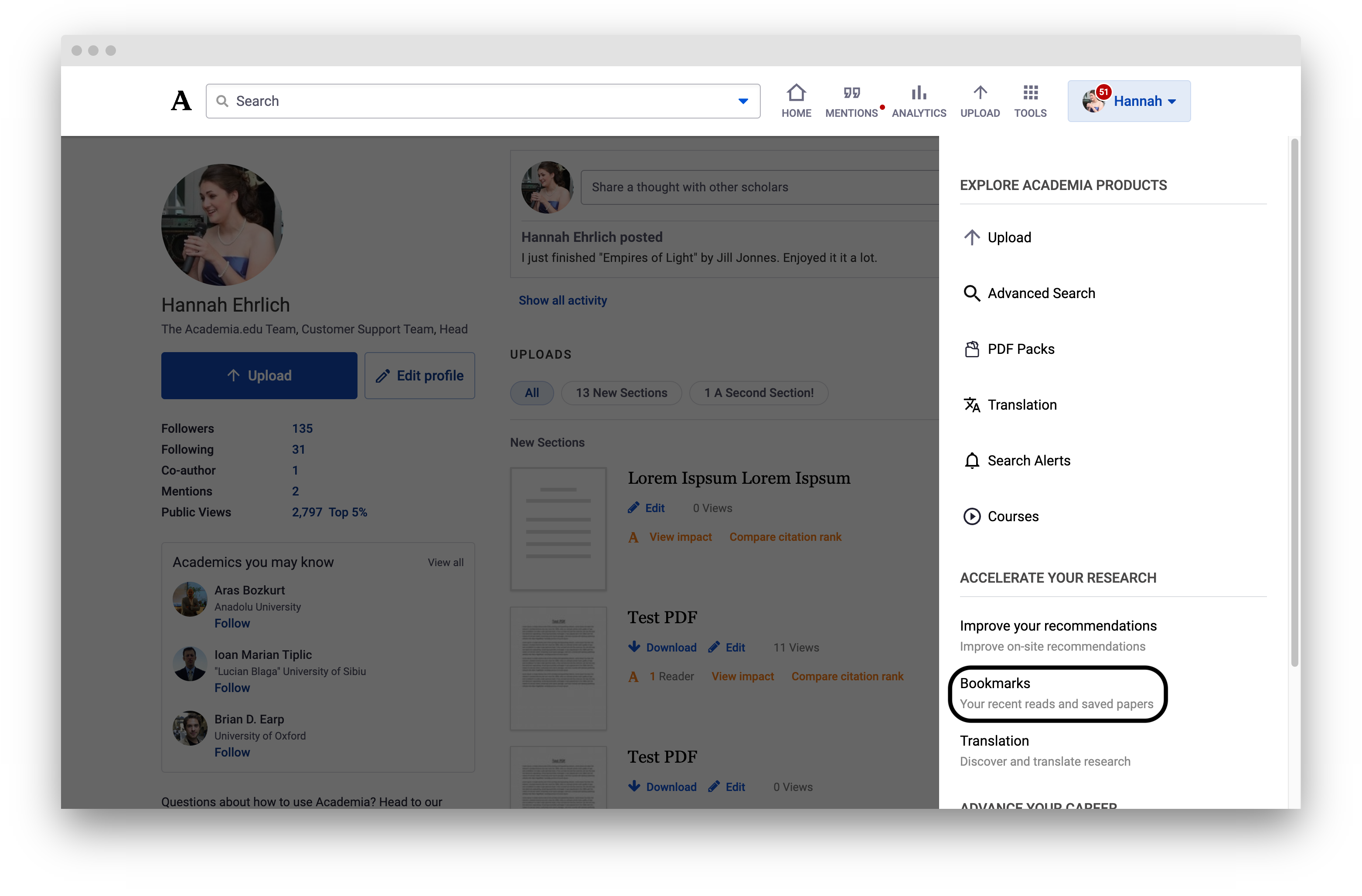The image size is (1362, 896).
Task: Click Compare citation rank for first Test PDF
Action: [847, 677]
